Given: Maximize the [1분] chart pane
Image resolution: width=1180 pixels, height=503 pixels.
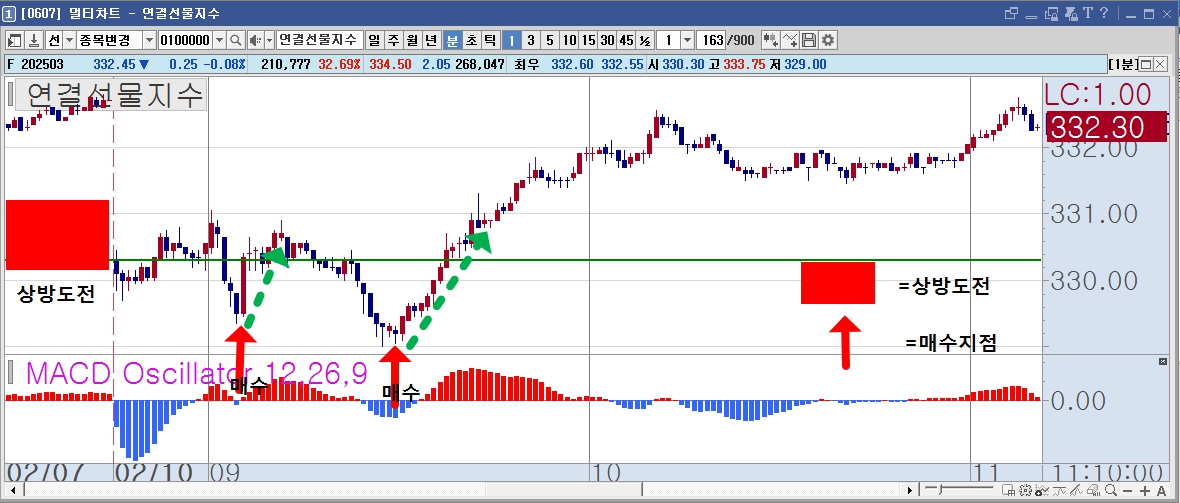Looking at the screenshot, I should tap(1145, 64).
